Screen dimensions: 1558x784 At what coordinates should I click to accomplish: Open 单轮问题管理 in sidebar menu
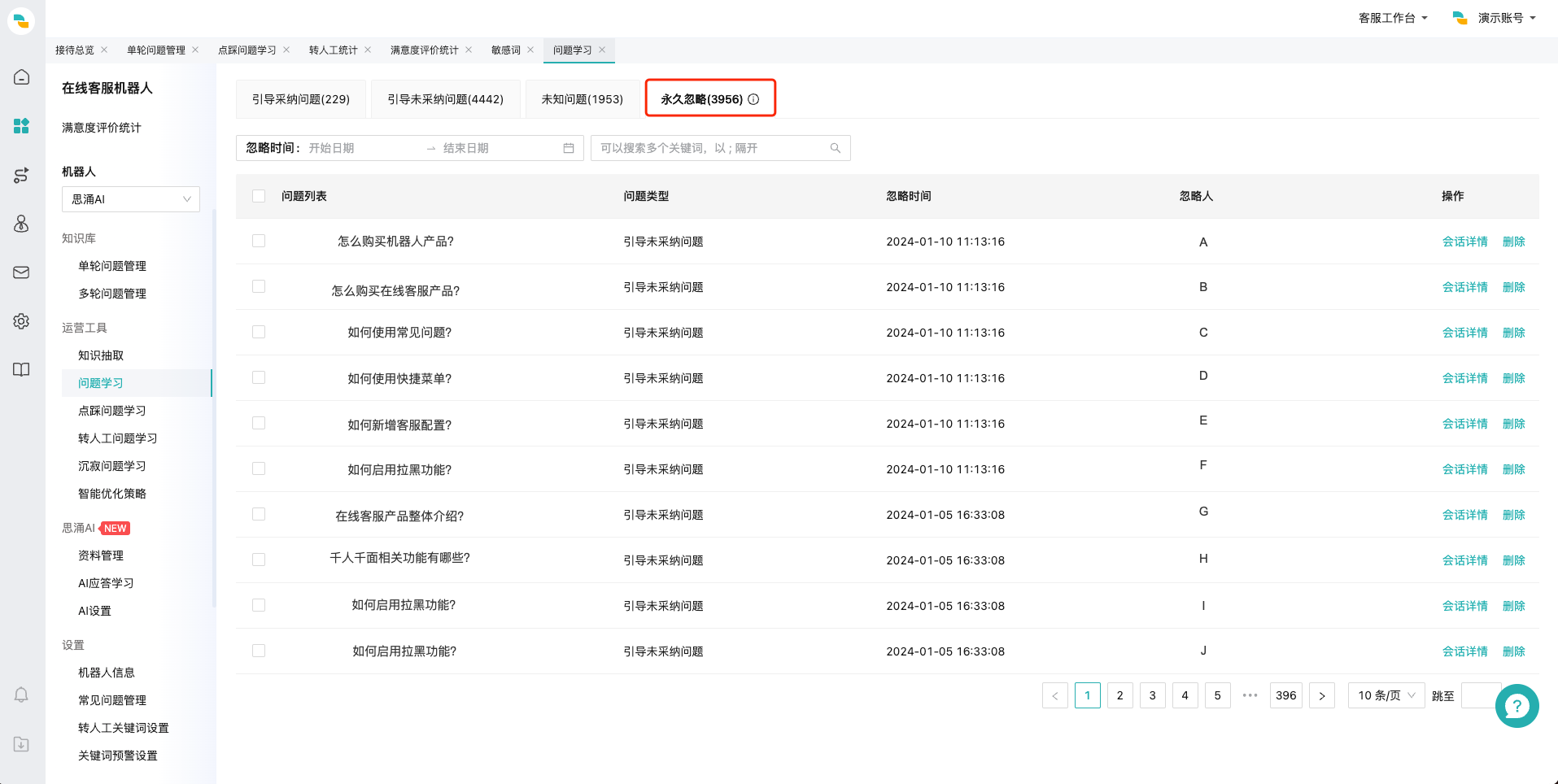point(112,266)
